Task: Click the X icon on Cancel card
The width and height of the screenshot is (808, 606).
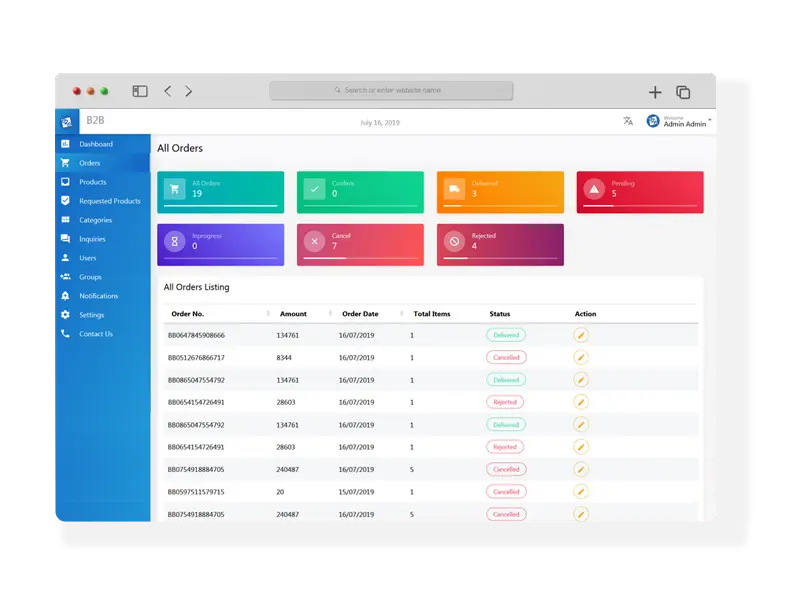Action: (x=314, y=241)
